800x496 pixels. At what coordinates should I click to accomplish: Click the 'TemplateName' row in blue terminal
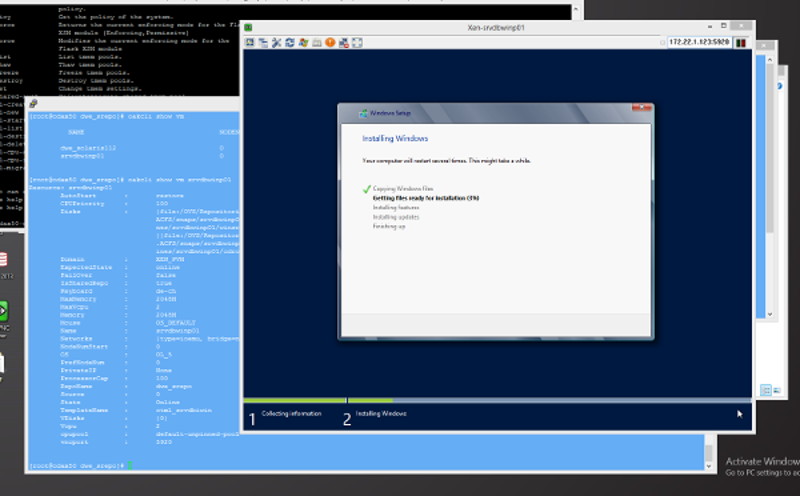pyautogui.click(x=136, y=410)
